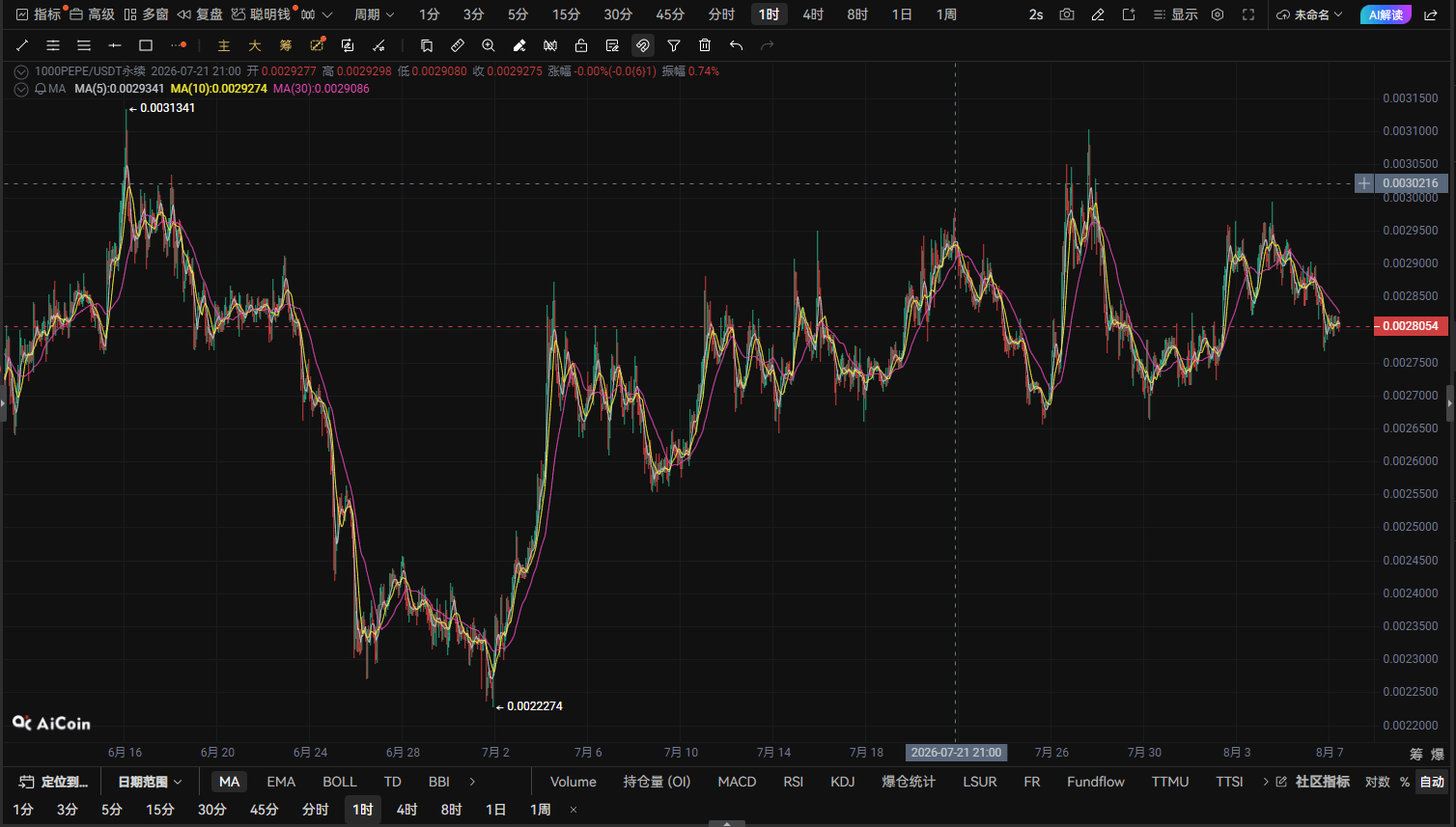The height and width of the screenshot is (827, 1456).
Task: Expand more main indicators arrow after BBI
Action: 472,782
